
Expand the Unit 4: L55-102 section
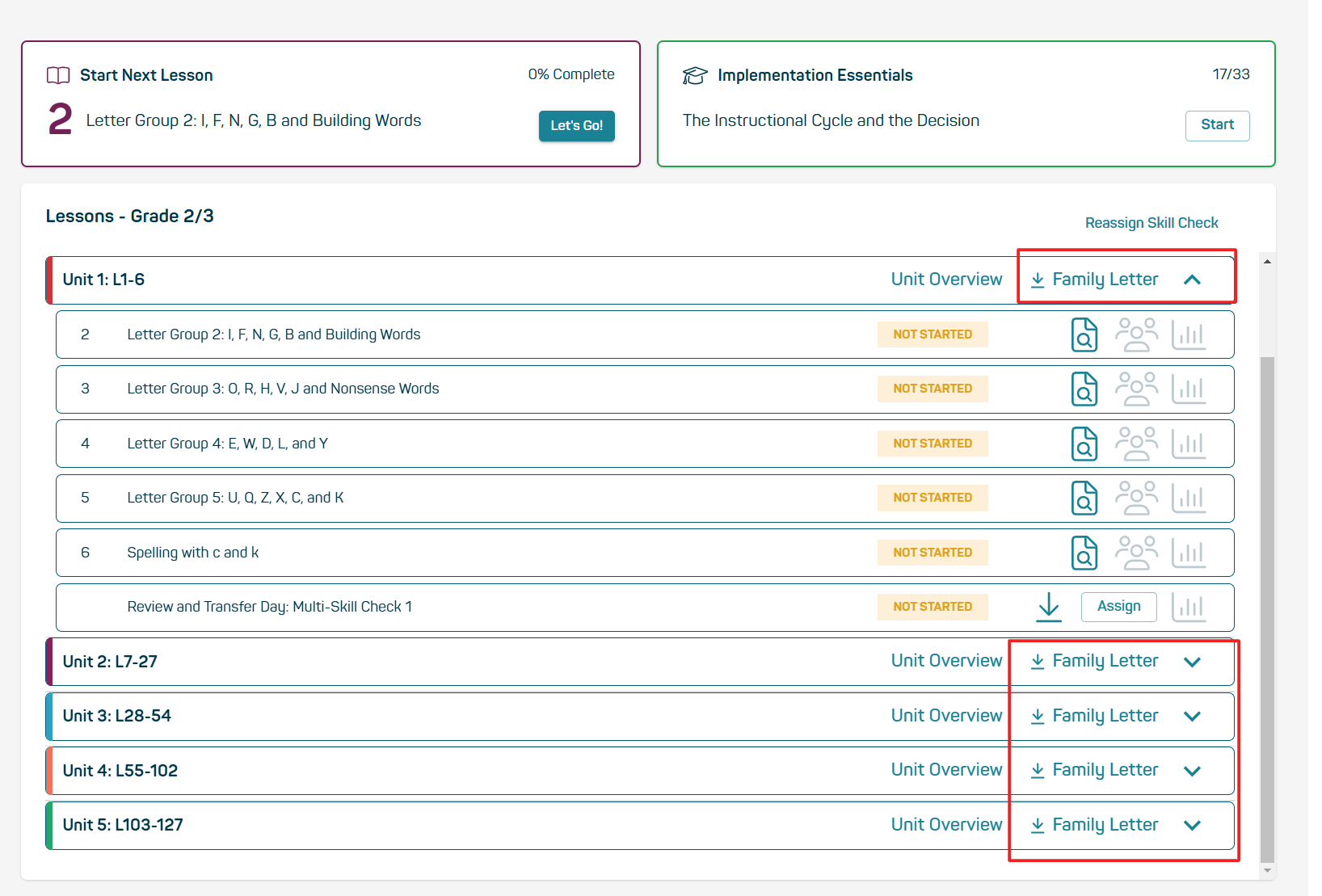1192,771
